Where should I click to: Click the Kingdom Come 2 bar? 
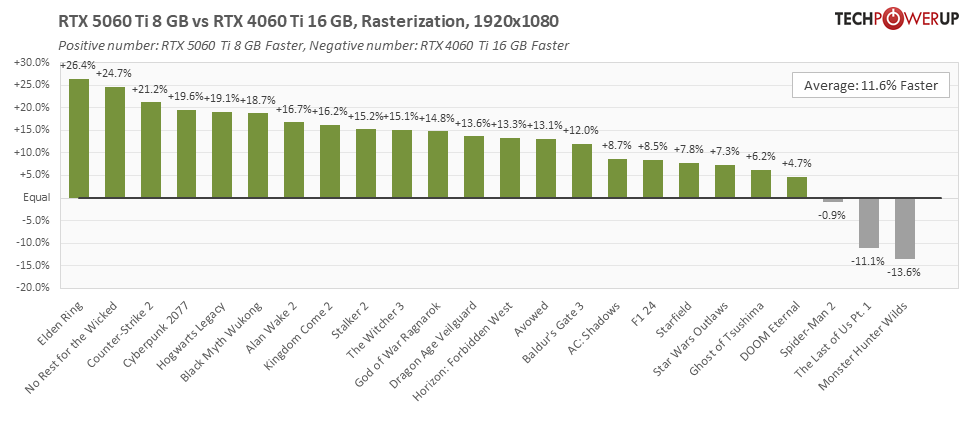coord(330,161)
